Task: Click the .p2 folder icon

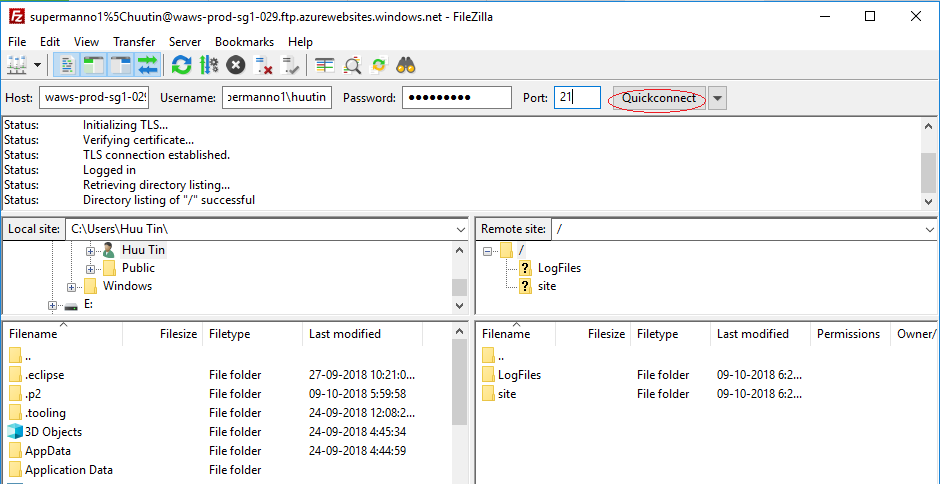Action: (16, 394)
